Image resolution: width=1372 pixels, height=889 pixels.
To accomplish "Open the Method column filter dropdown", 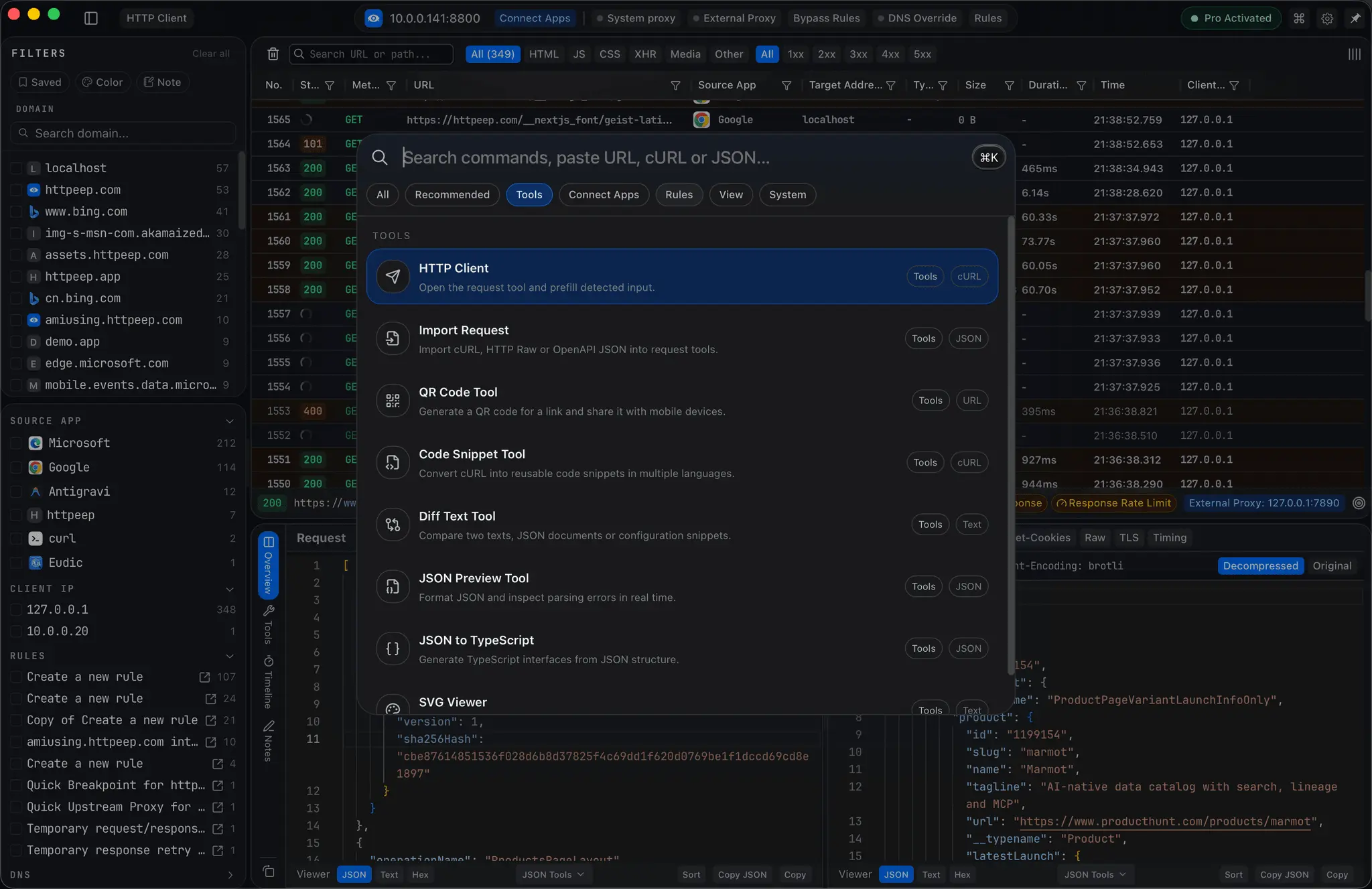I will (x=391, y=86).
